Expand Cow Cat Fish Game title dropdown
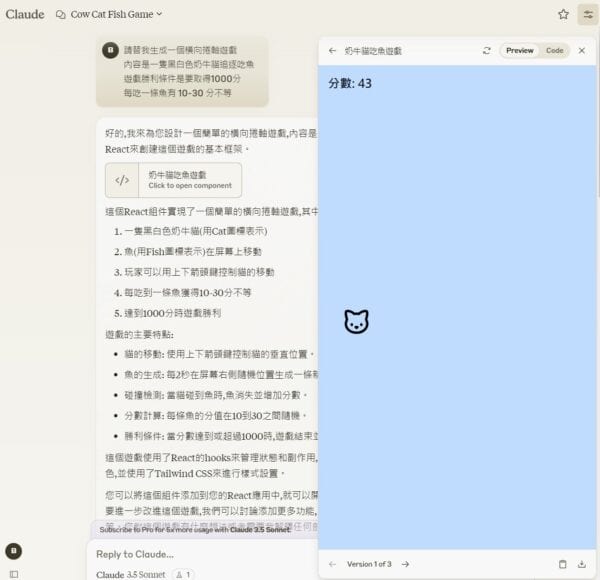The width and height of the screenshot is (600, 580). tap(116, 14)
